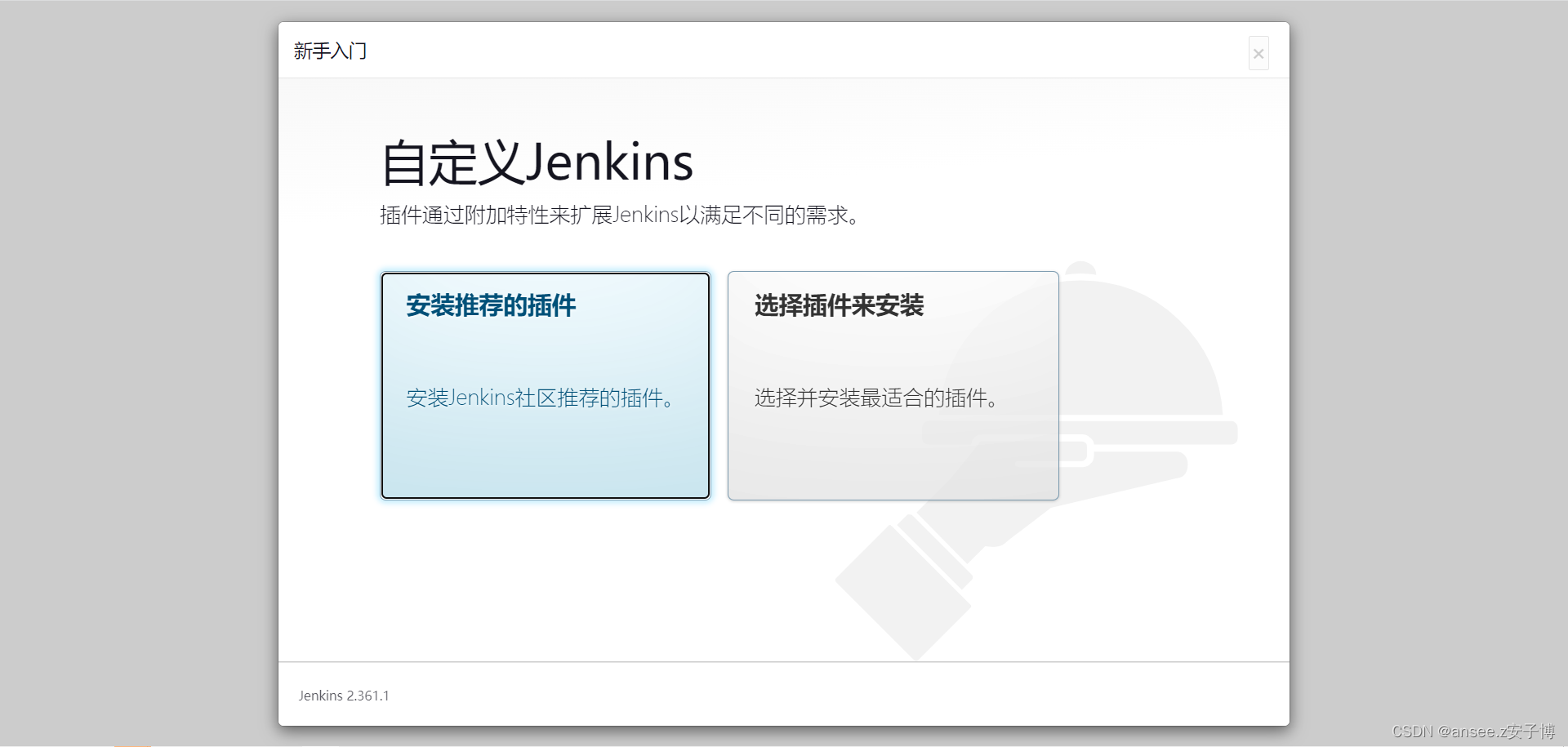Screen dimensions: 1568x747
Task: Select the custom plugin selection panel
Action: click(x=892, y=385)
